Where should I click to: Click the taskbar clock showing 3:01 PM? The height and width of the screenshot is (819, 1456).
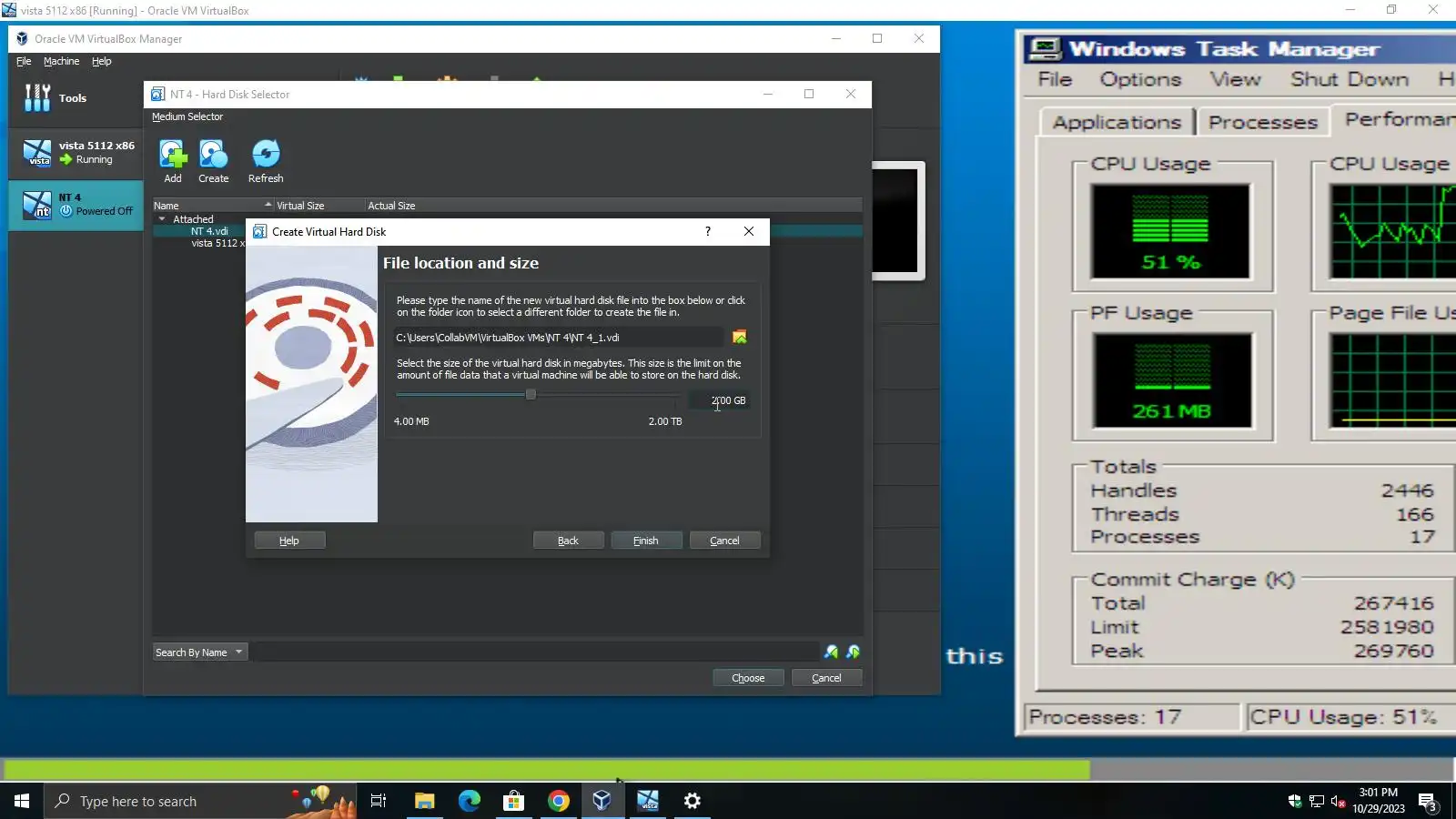pyautogui.click(x=1378, y=801)
